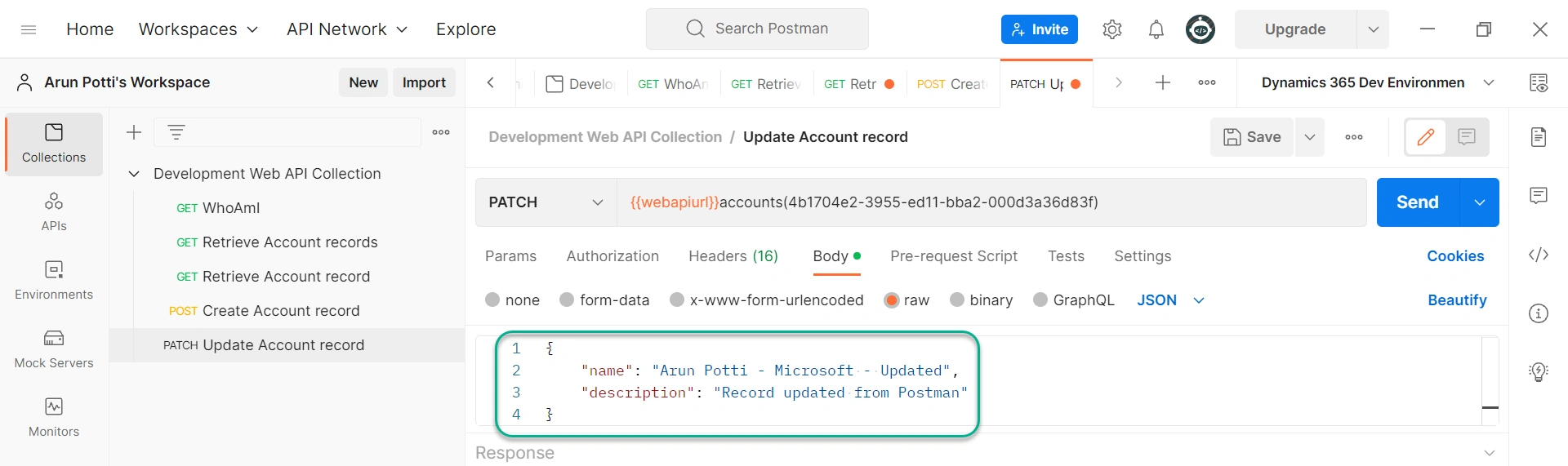Screen dimensions: 1568x466
Task: Open the user avatar icon
Action: coord(1200,29)
